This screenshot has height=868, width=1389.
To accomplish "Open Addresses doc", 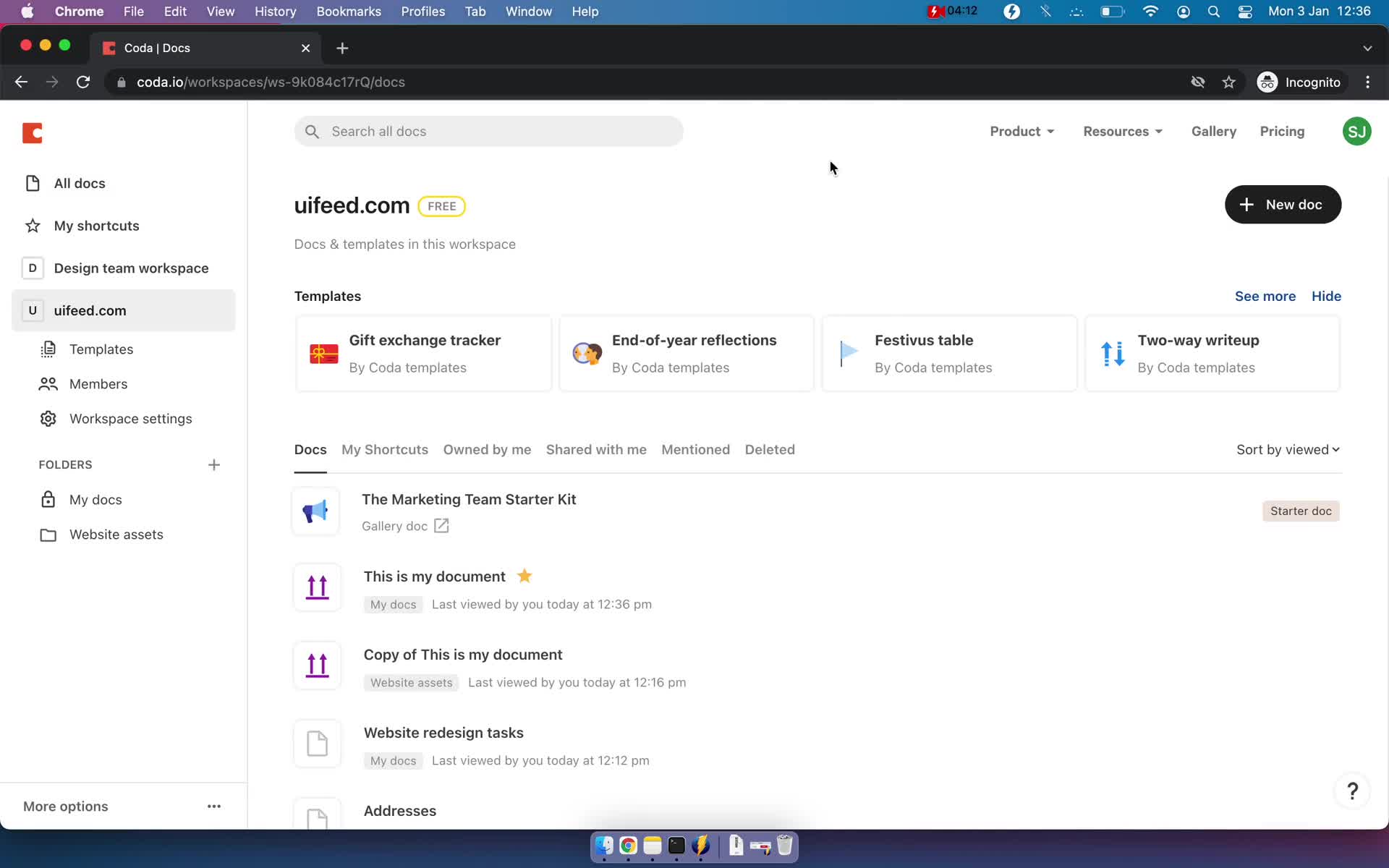I will 400,811.
